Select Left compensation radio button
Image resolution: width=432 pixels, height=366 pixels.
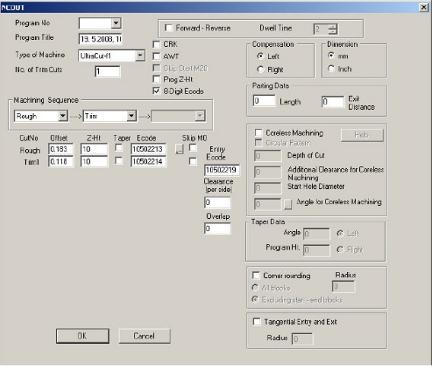click(x=260, y=56)
